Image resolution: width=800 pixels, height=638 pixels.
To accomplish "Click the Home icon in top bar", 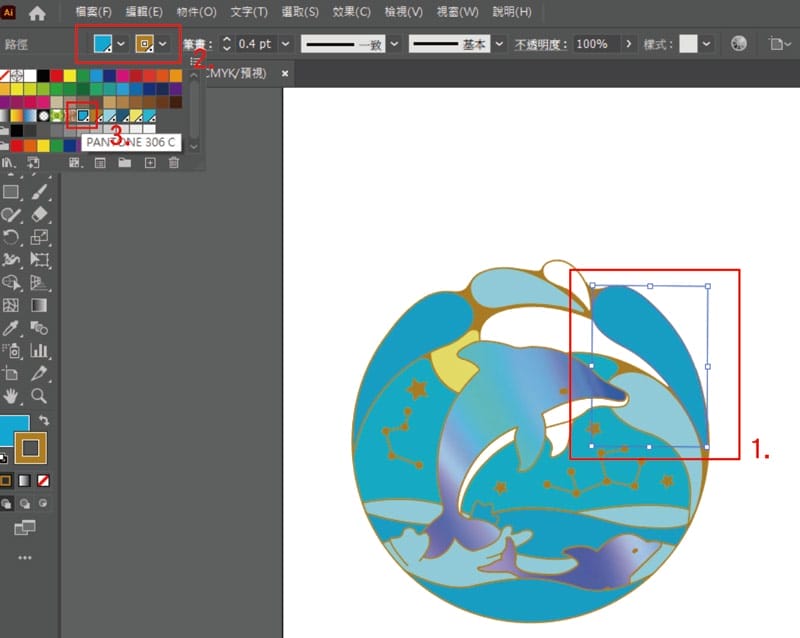I will click(x=37, y=13).
